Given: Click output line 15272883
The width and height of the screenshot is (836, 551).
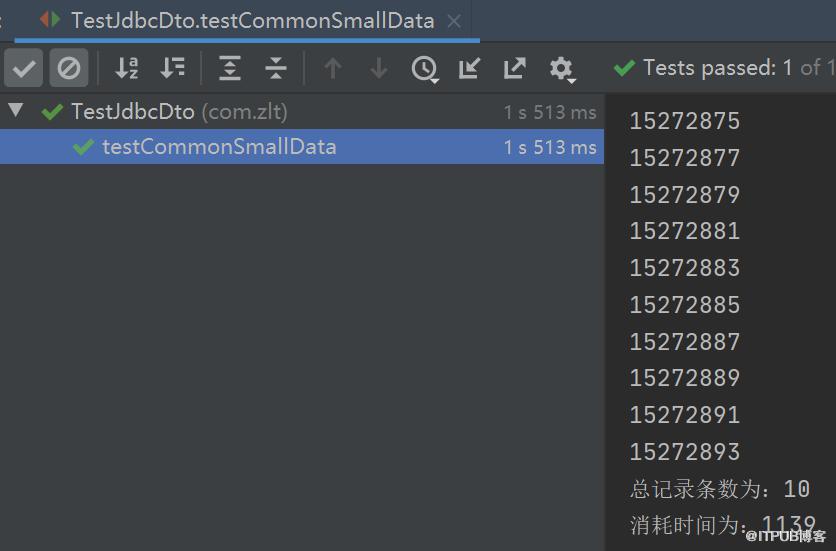Looking at the screenshot, I should tap(685, 268).
